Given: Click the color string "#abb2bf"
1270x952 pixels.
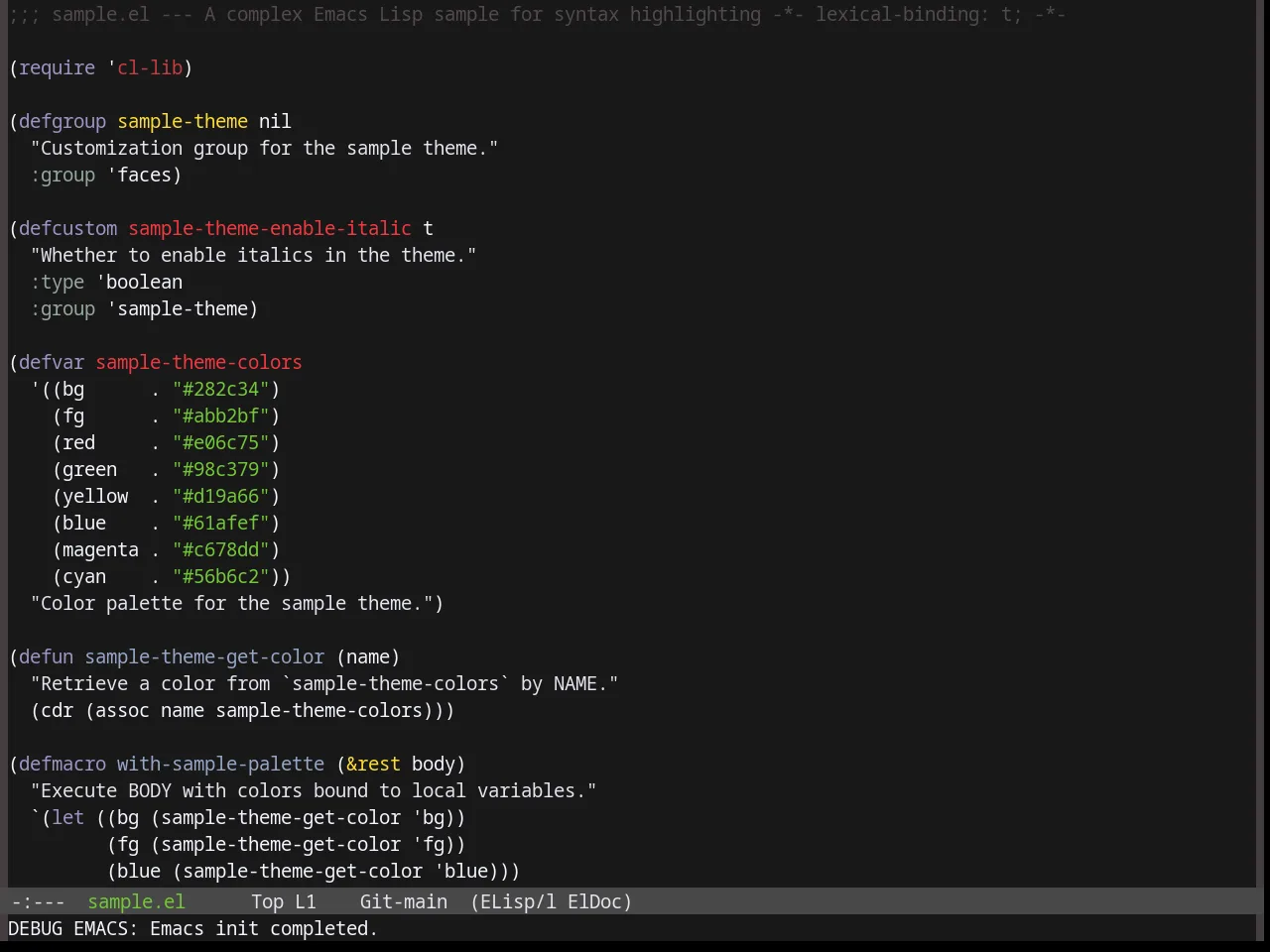Looking at the screenshot, I should click(x=220, y=416).
